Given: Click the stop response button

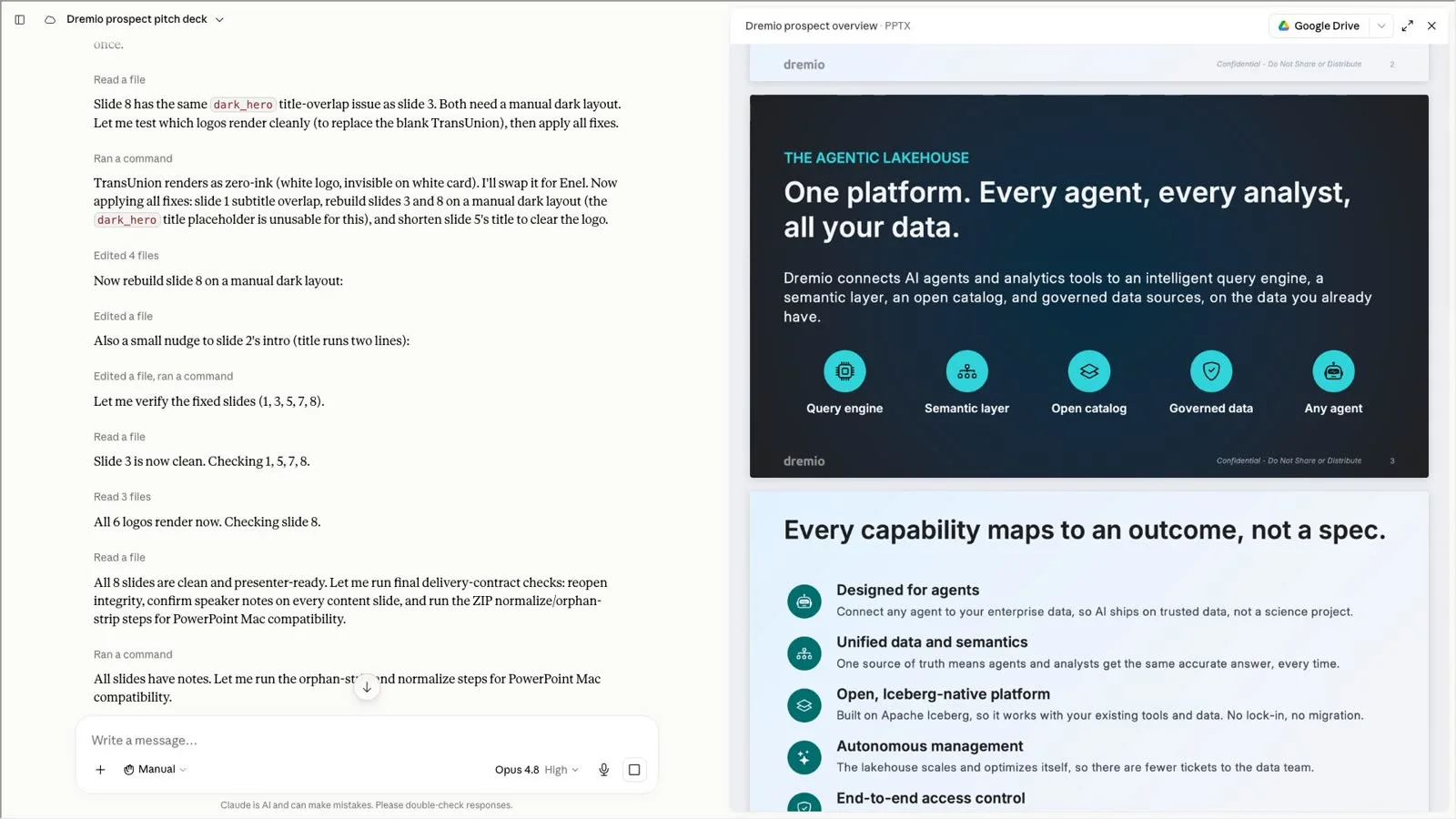Looking at the screenshot, I should pyautogui.click(x=634, y=770).
